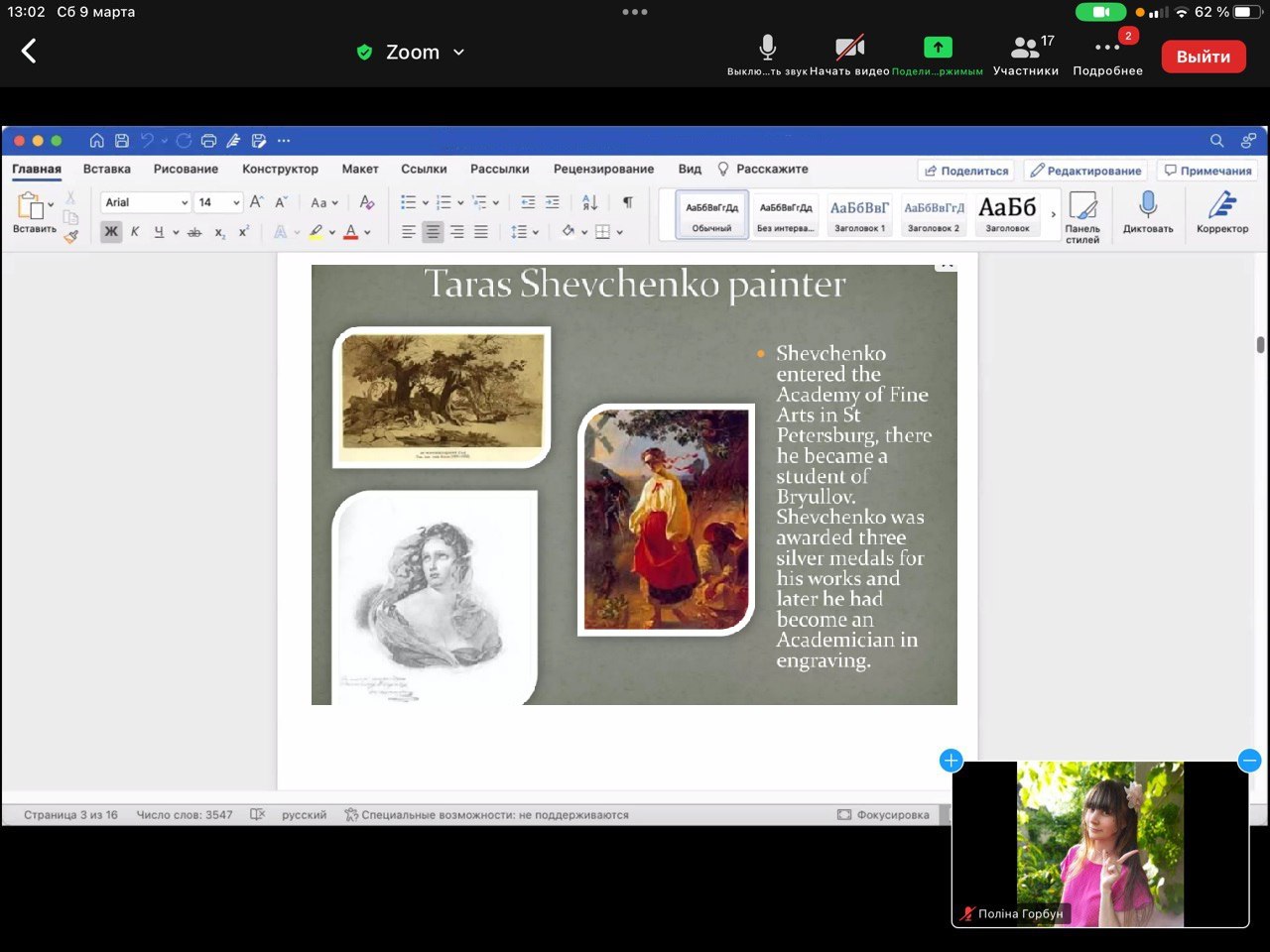The height and width of the screenshot is (952, 1270).
Task: Increase paragraph indent
Action: click(x=553, y=202)
